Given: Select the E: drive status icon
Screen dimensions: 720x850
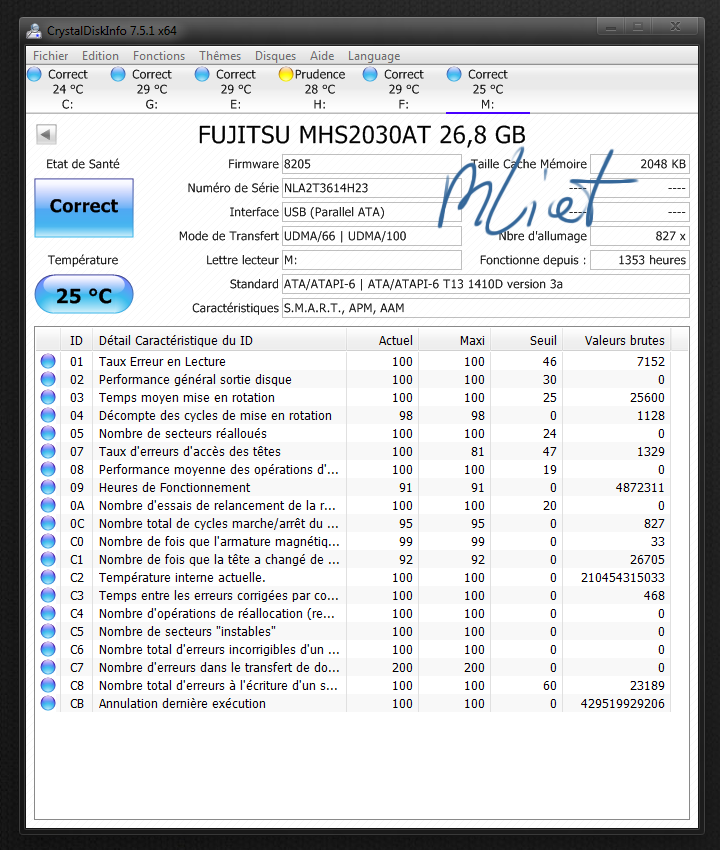Looking at the screenshot, I should [202, 74].
